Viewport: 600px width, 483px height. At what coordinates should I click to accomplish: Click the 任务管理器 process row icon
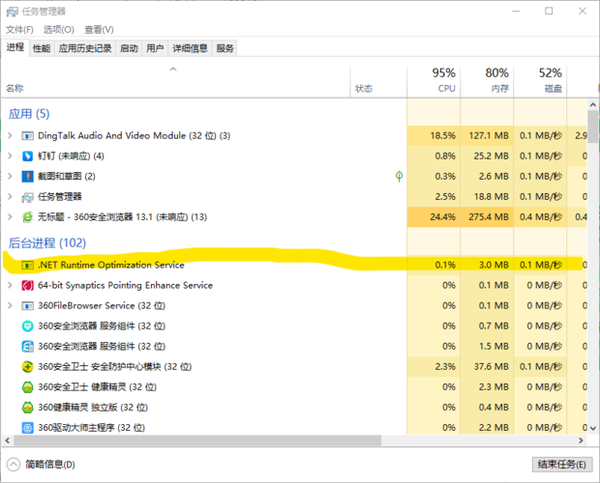(x=27, y=197)
